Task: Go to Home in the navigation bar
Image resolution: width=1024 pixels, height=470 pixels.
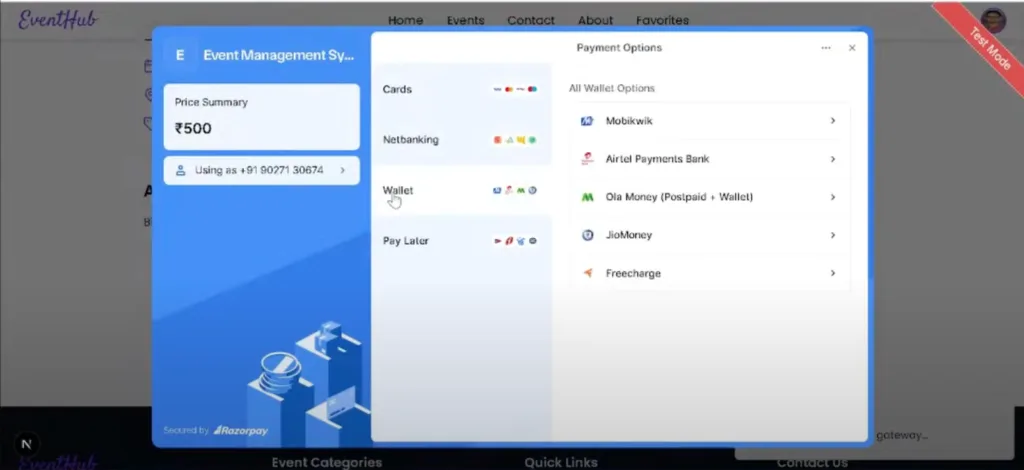Action: 406,20
